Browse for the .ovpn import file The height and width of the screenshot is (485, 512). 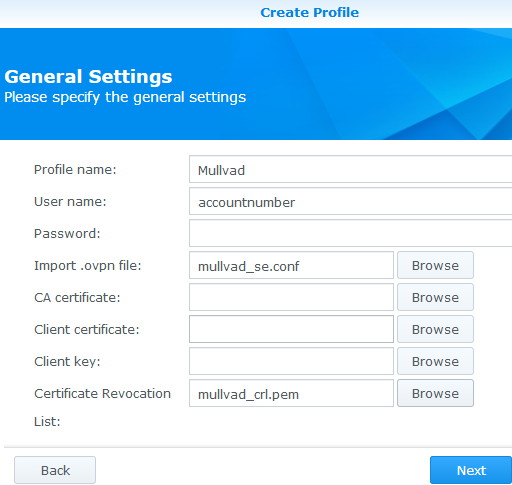coord(435,265)
